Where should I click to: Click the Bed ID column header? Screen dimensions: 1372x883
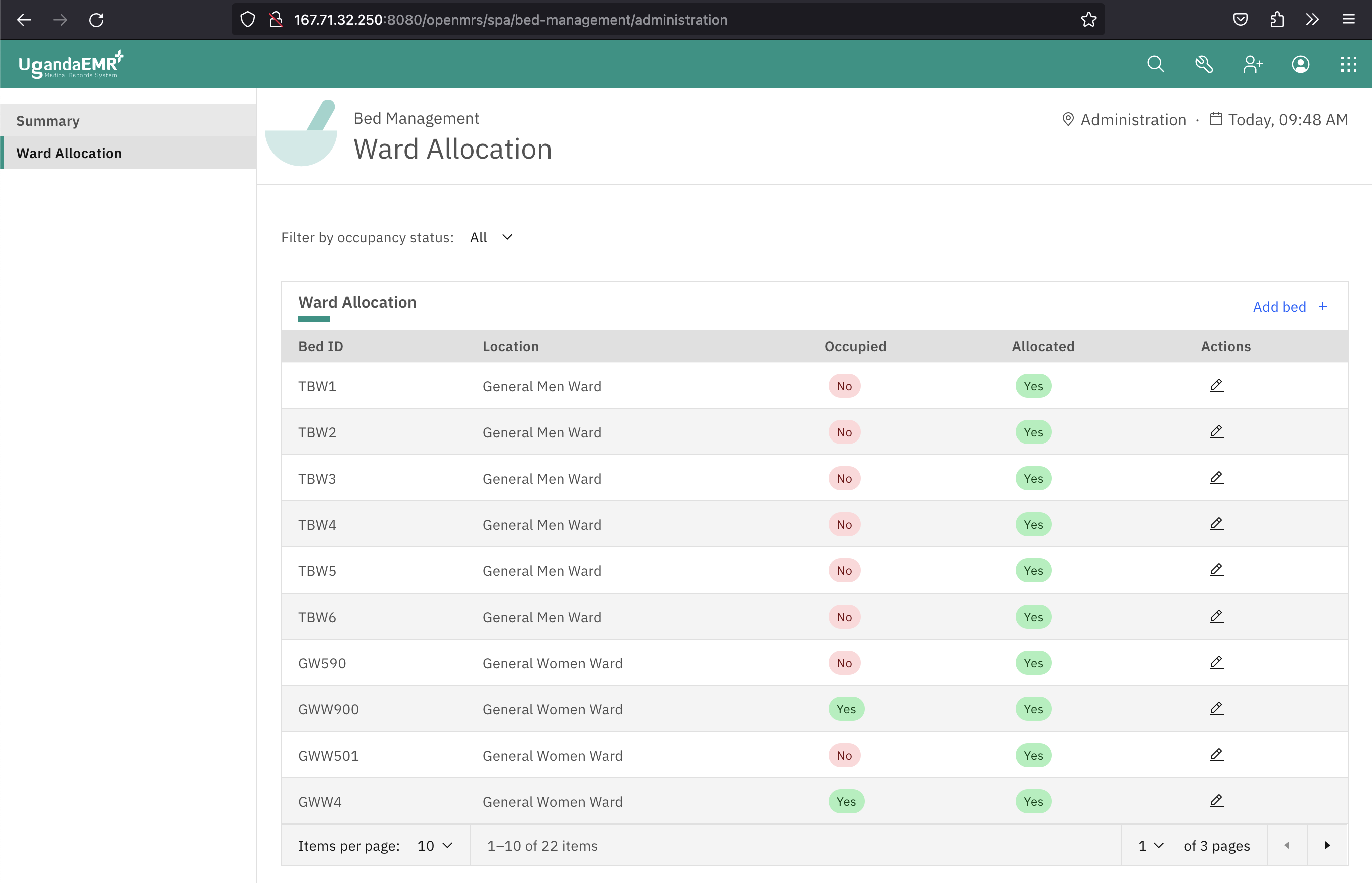tap(321, 346)
